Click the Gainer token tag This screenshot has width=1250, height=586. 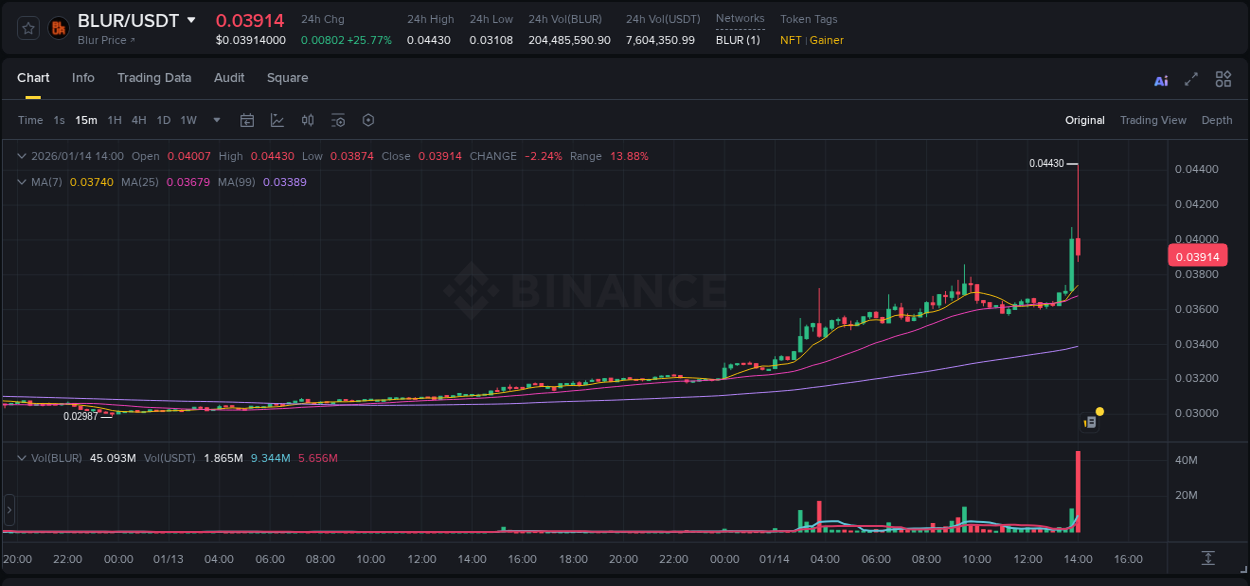pyautogui.click(x=827, y=40)
